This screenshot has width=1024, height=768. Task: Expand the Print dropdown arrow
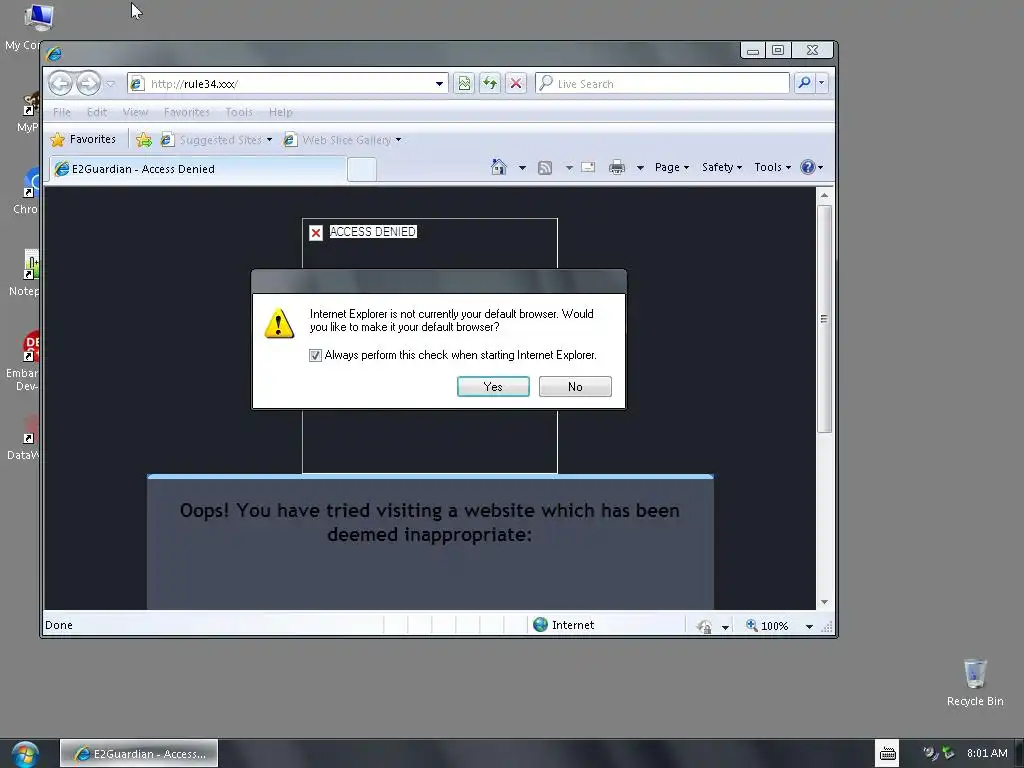pos(641,168)
